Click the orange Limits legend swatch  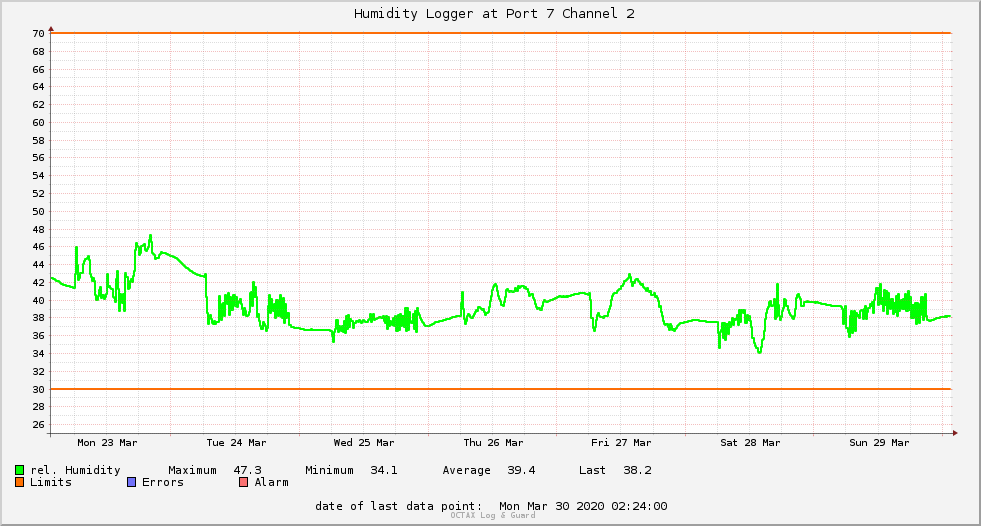(19, 482)
